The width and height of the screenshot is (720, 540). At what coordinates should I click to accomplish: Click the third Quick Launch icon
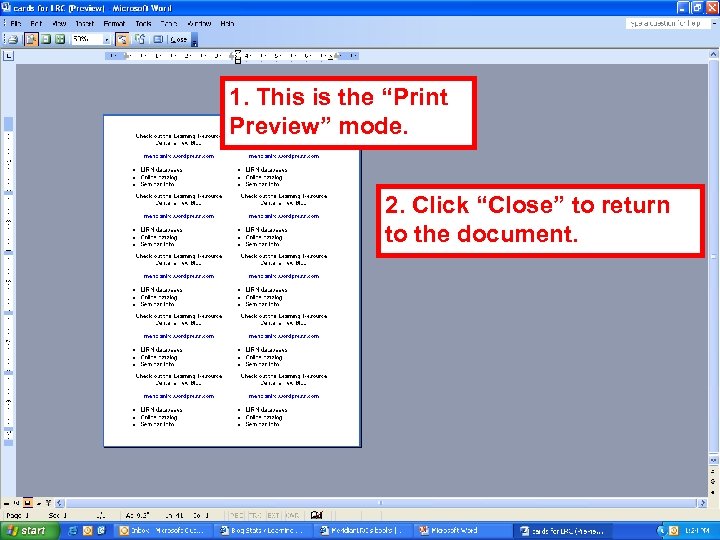pos(101,531)
